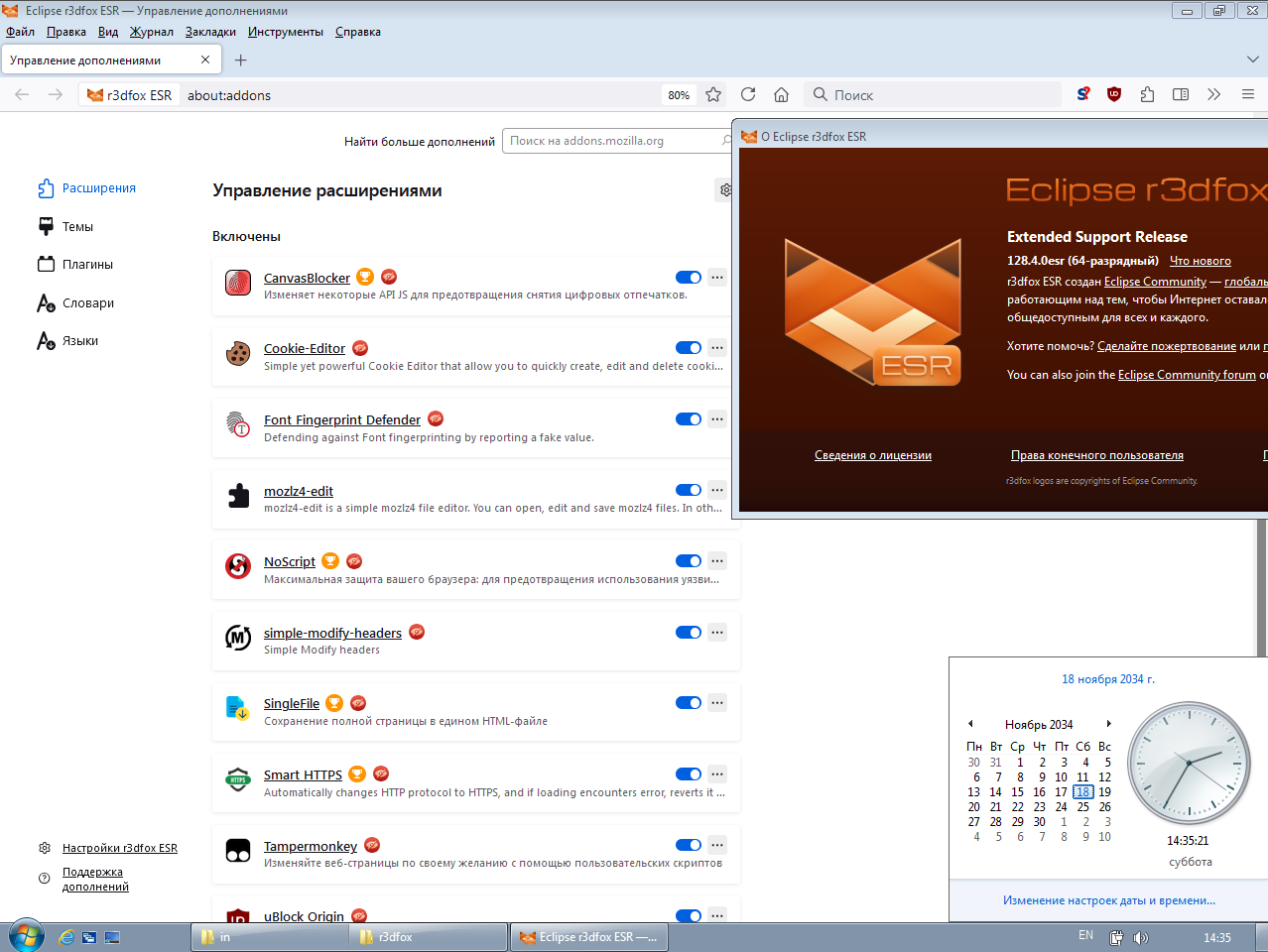Image resolution: width=1268 pixels, height=952 pixels.
Task: Click the Smart HTTPS shield icon
Action: coord(238,779)
